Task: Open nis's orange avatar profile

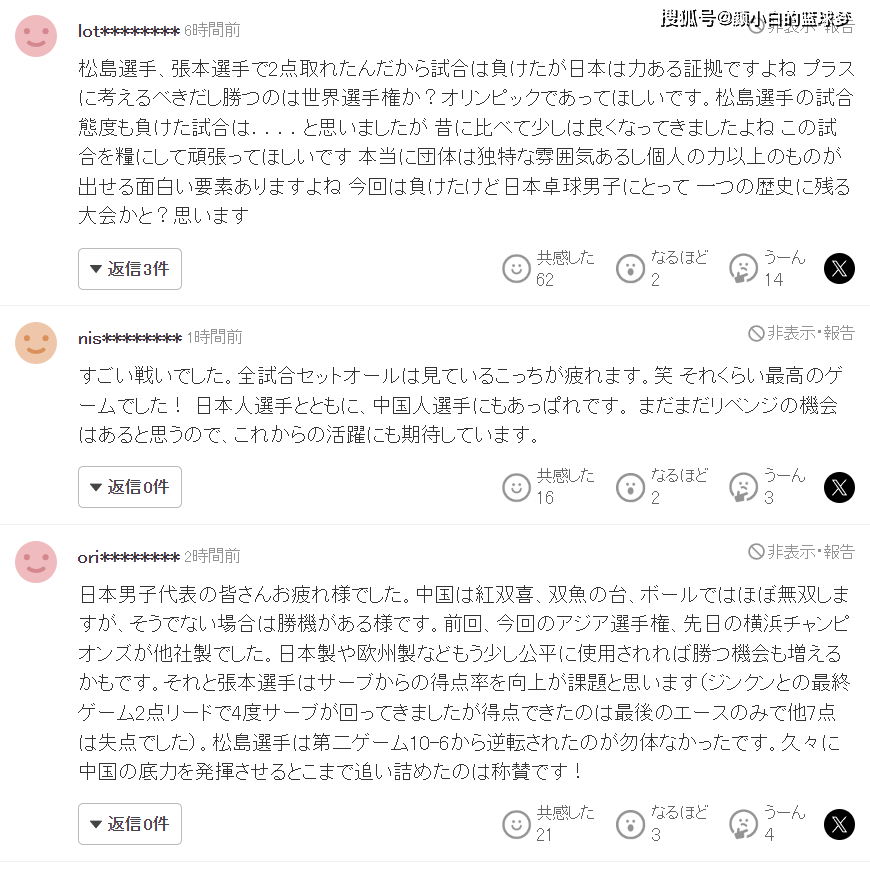Action: click(36, 343)
